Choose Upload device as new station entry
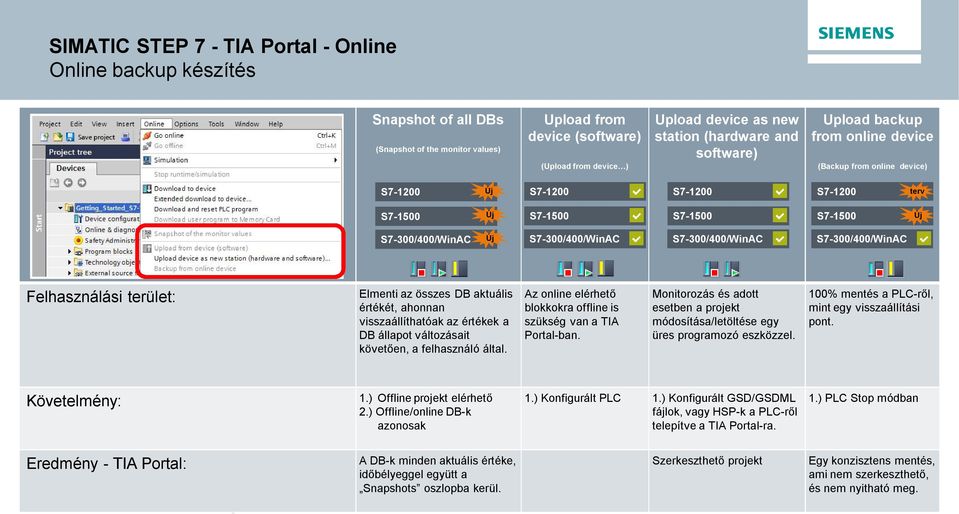This screenshot has width=959, height=514. point(240,258)
